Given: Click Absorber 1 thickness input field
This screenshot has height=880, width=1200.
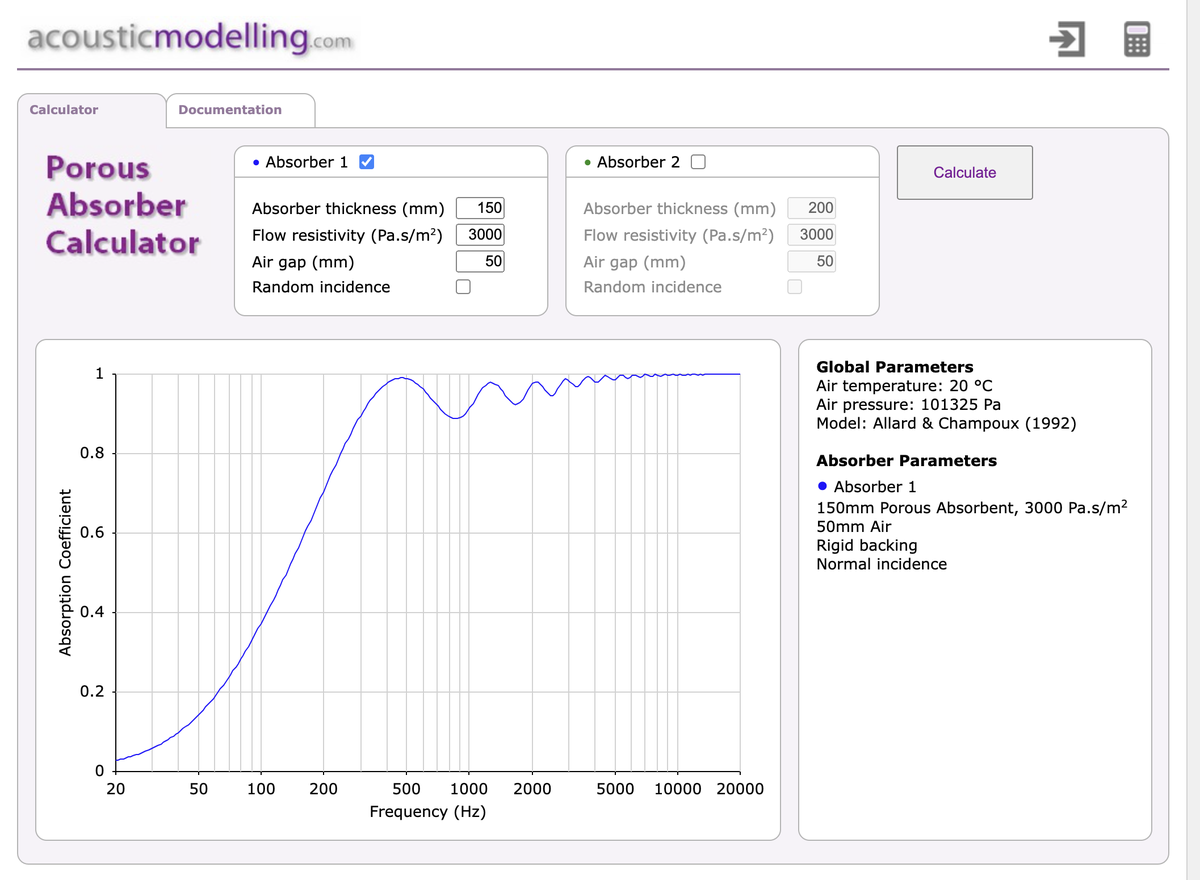Looking at the screenshot, I should (x=480, y=208).
